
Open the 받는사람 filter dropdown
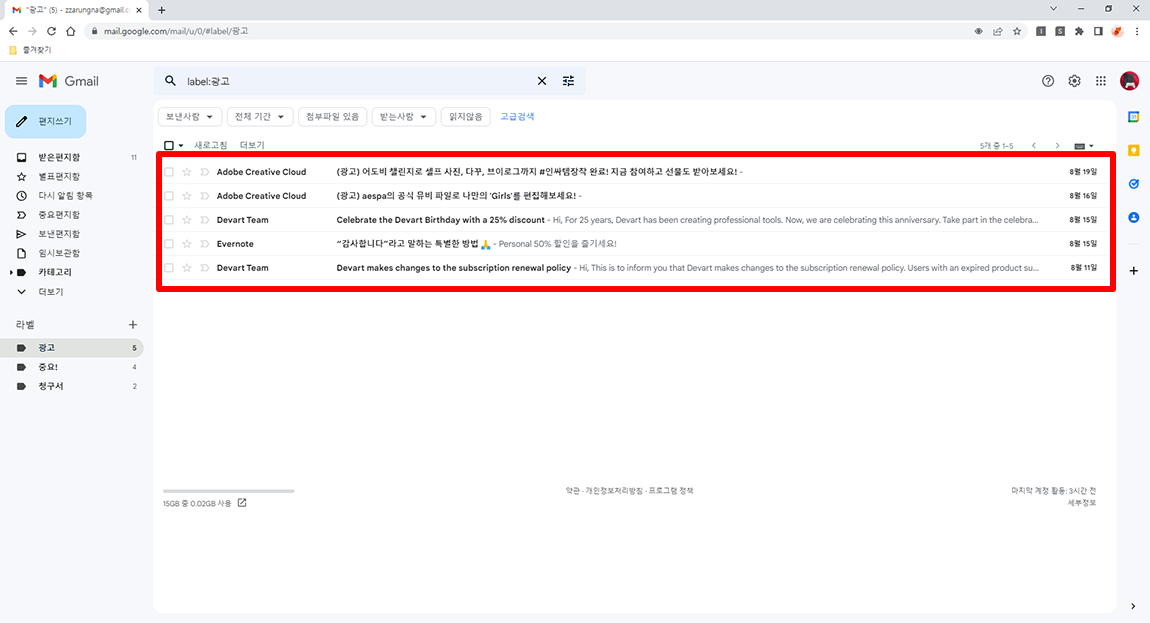point(403,117)
